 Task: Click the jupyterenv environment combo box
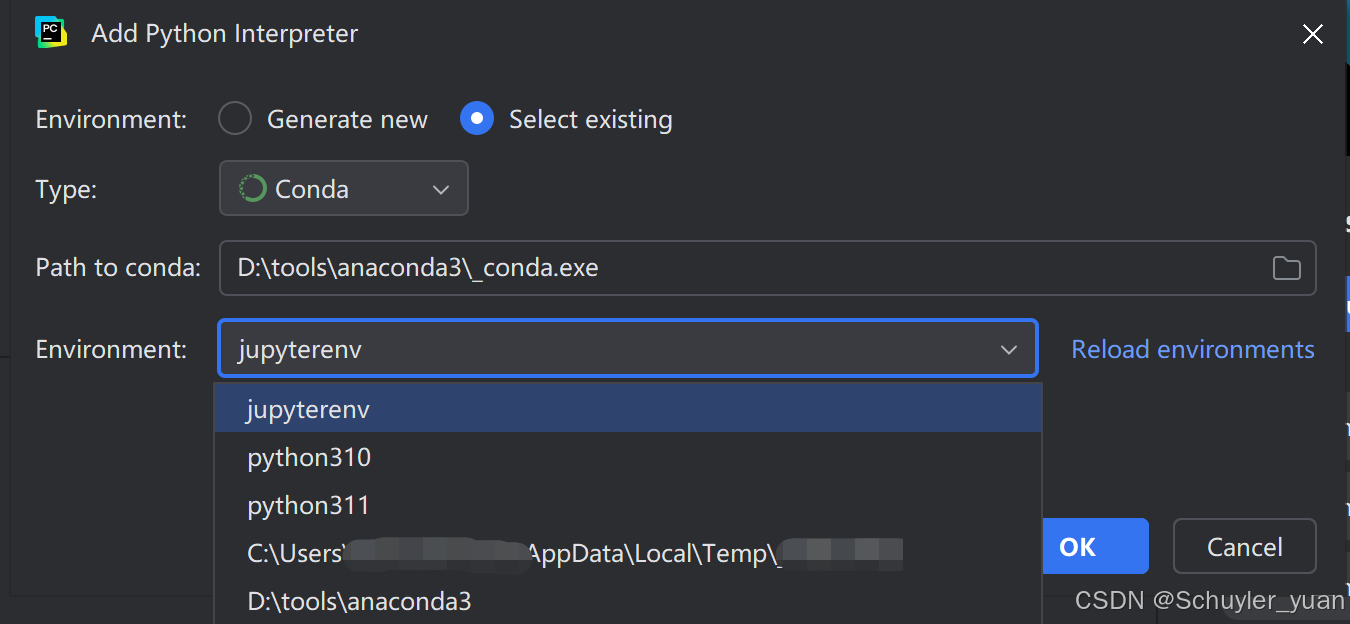point(628,348)
